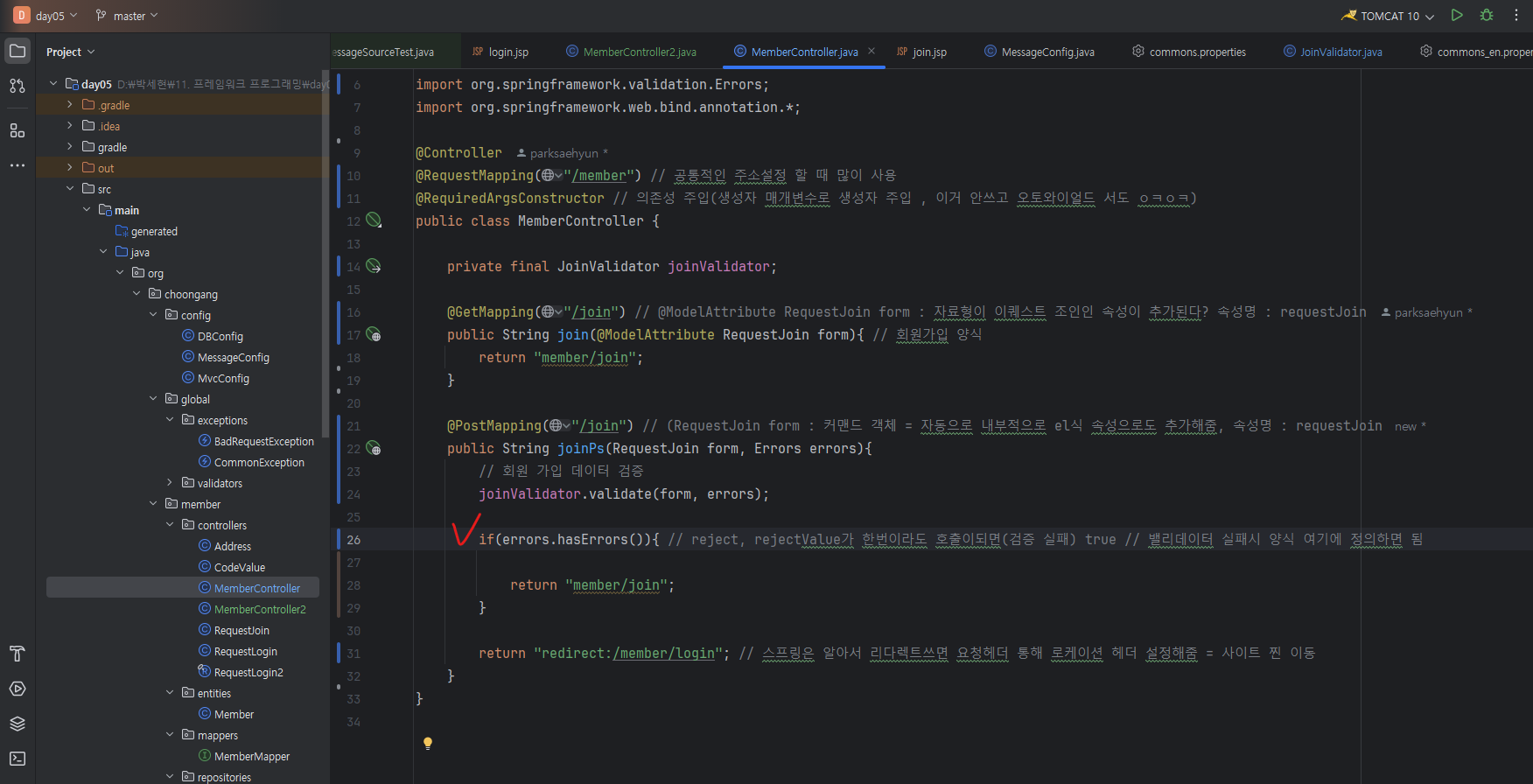Open the Structure tool window icon
Viewport: 1533px width, 784px height.
pos(17,130)
